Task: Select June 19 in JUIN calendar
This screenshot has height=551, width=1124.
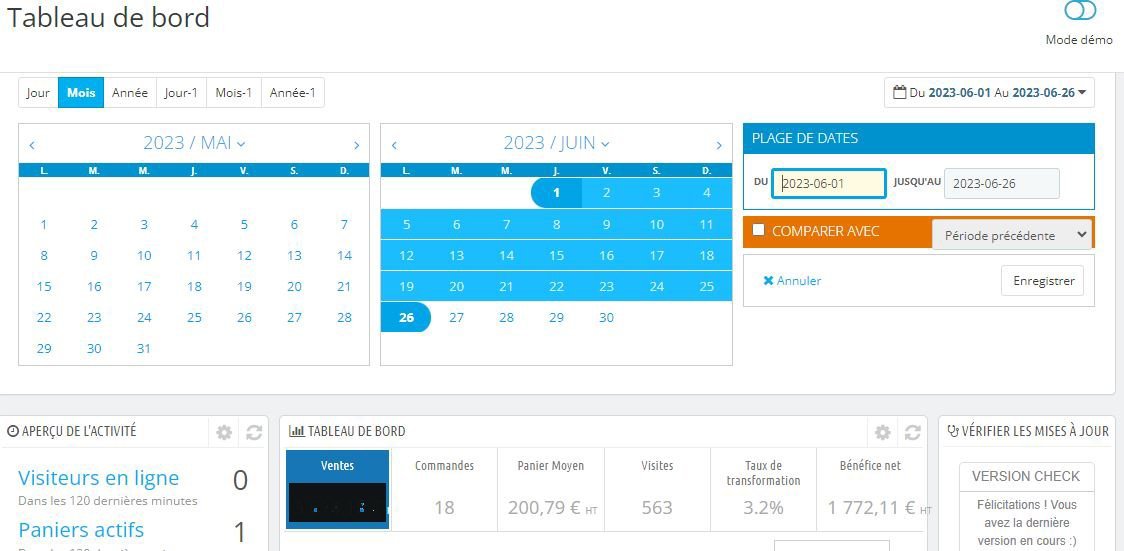Action: 406,287
